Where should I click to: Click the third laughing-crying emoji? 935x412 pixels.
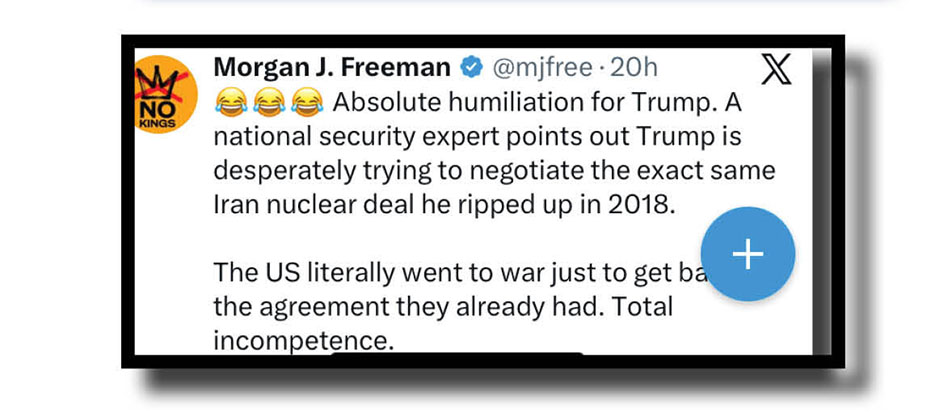pyautogui.click(x=309, y=101)
